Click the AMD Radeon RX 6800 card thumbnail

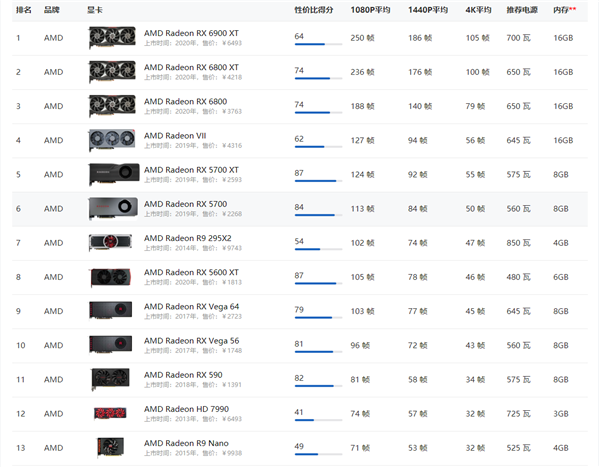112,106
